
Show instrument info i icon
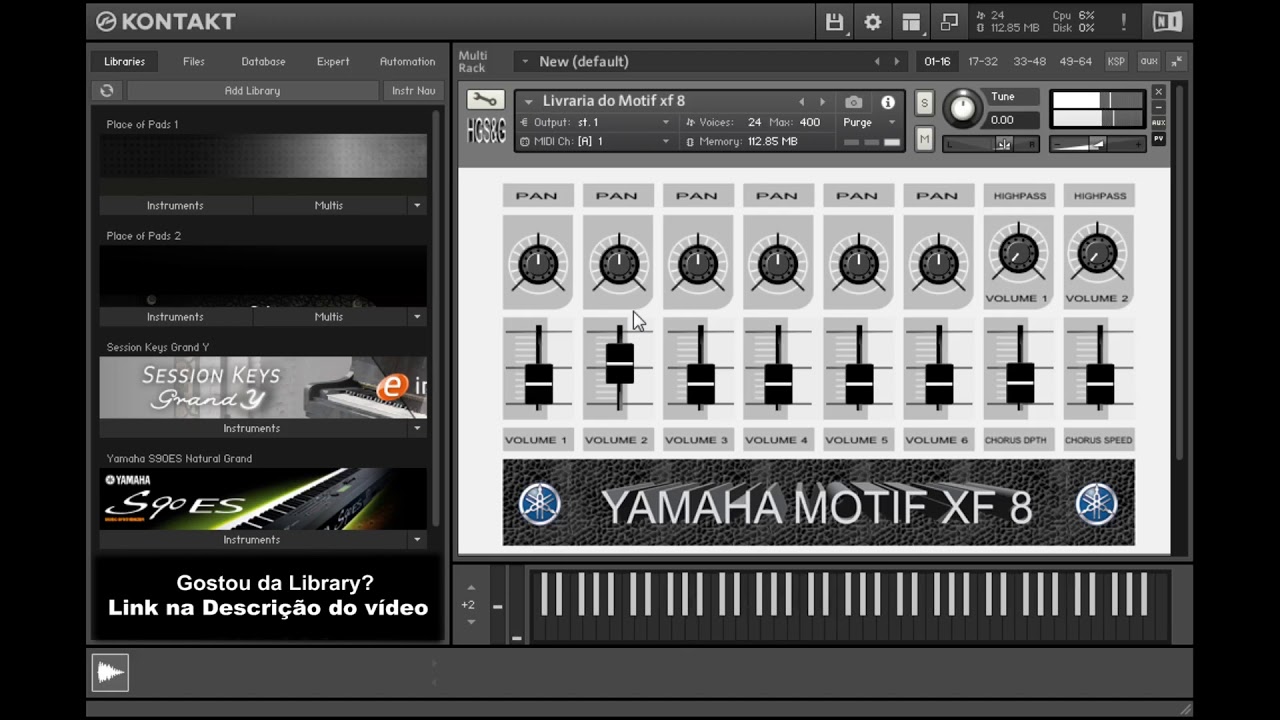[887, 102]
